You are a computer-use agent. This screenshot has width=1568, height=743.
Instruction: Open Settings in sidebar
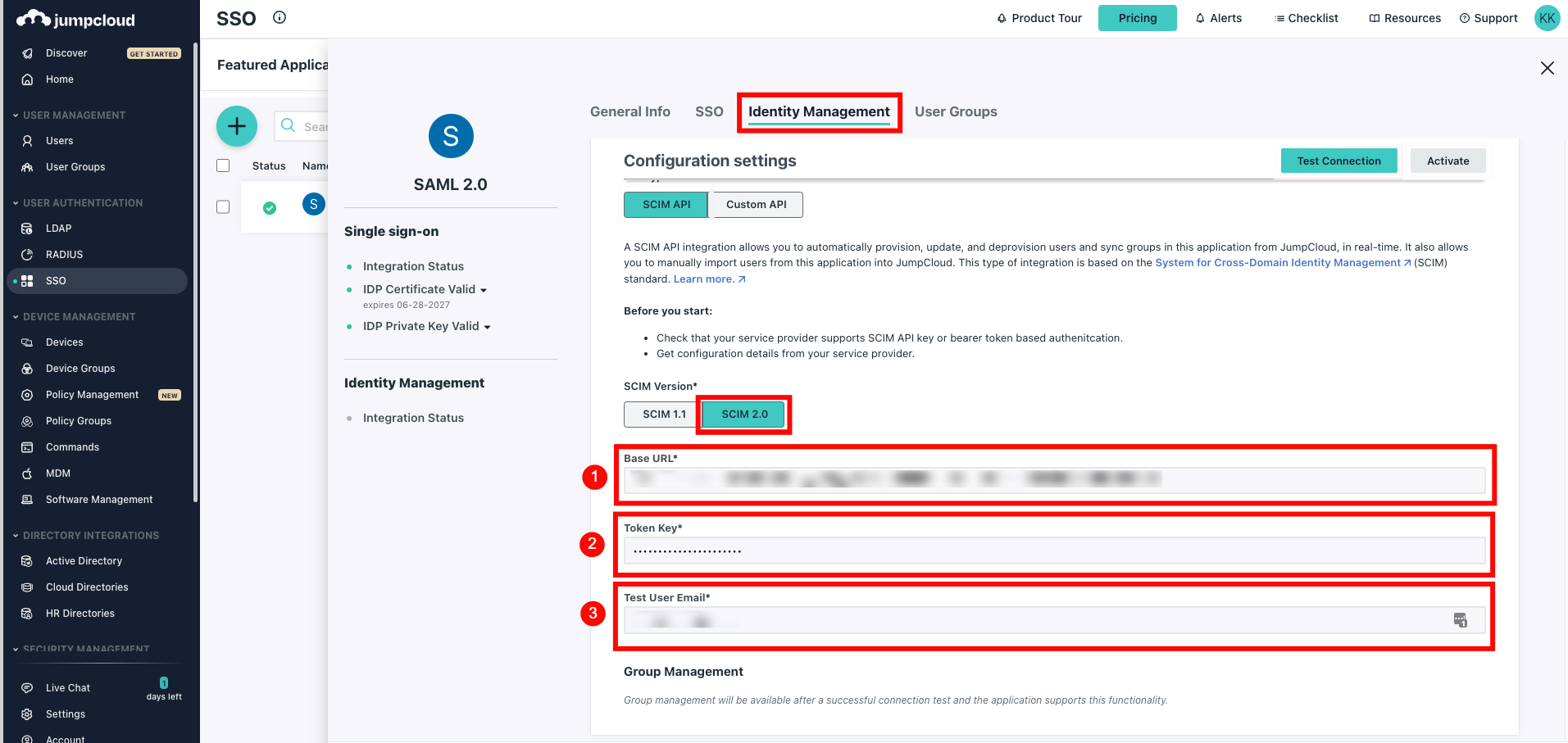click(x=66, y=714)
